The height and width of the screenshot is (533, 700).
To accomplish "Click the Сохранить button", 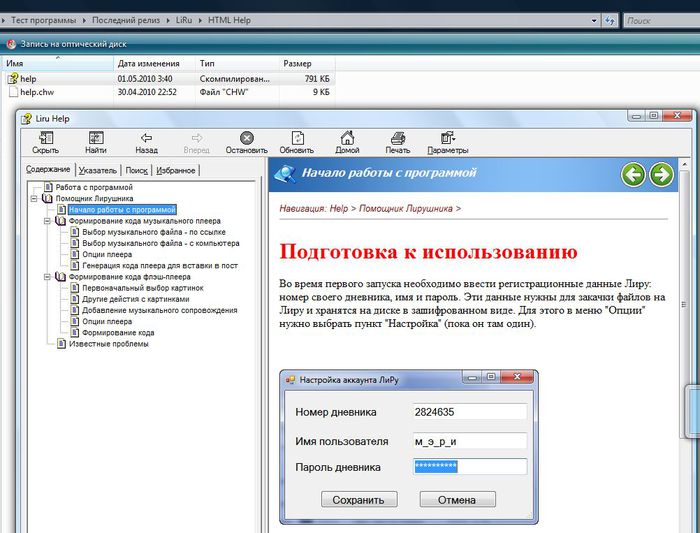I will [x=359, y=500].
